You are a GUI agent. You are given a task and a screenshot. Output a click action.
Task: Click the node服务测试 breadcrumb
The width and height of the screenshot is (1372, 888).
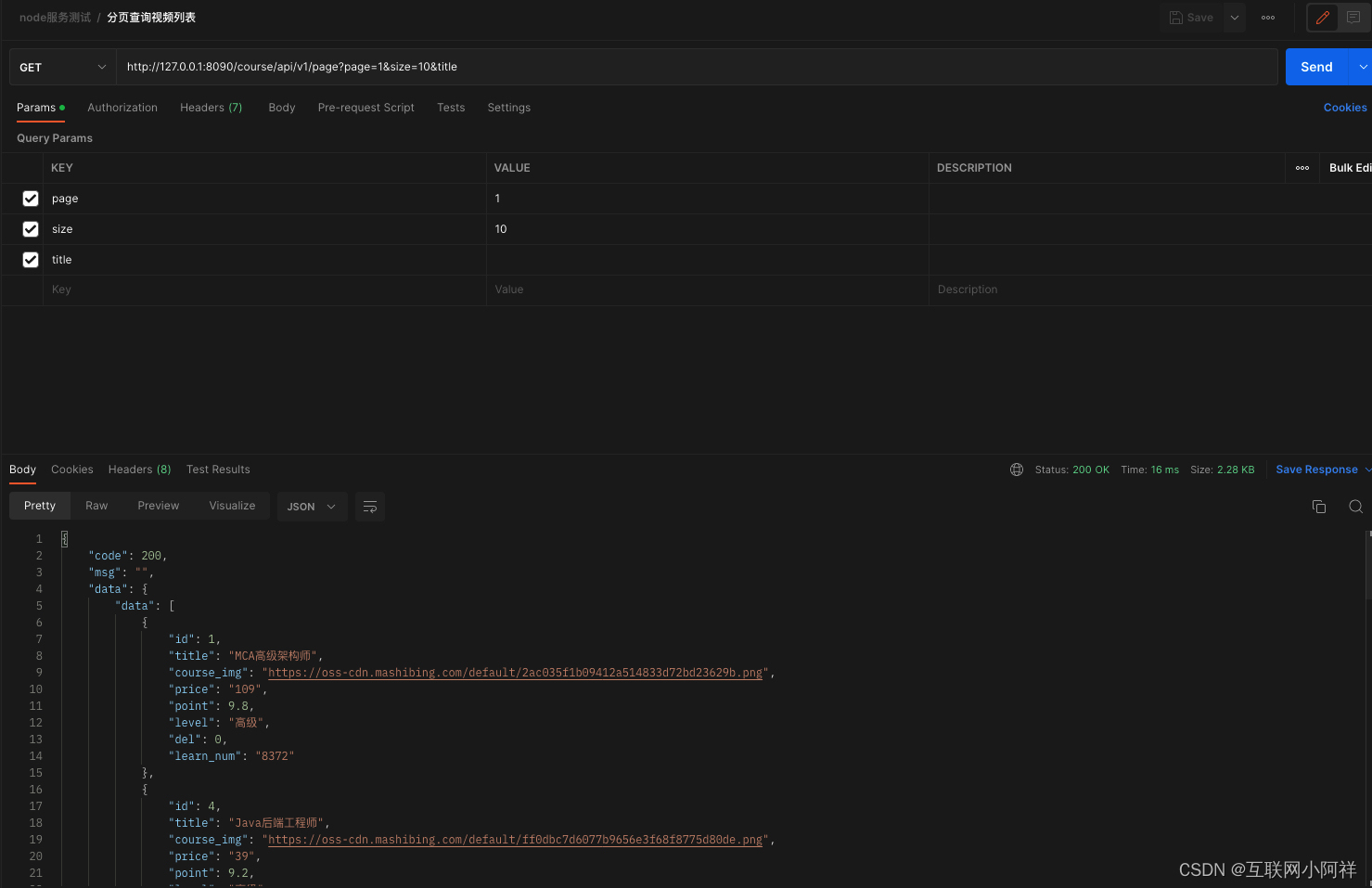pyautogui.click(x=55, y=18)
